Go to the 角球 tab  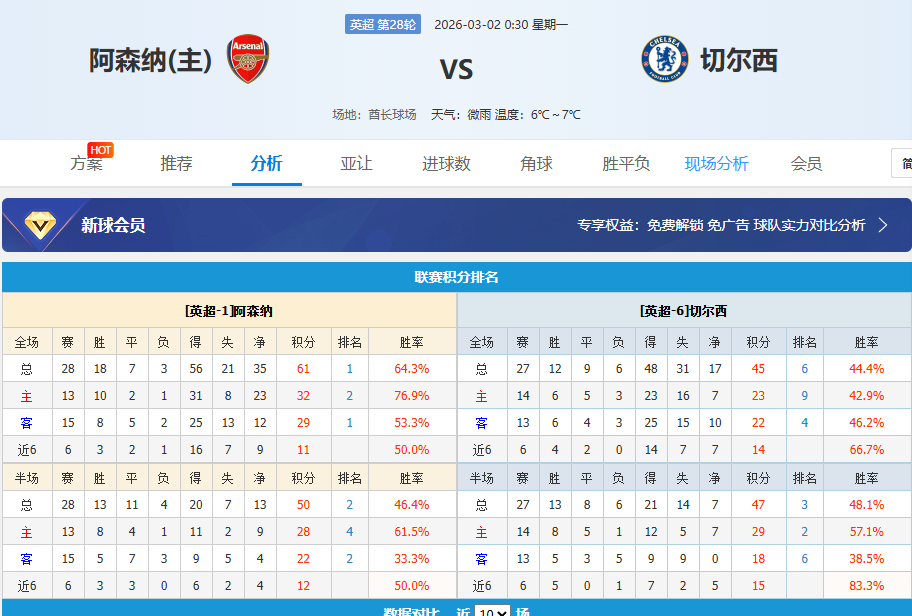tap(536, 164)
